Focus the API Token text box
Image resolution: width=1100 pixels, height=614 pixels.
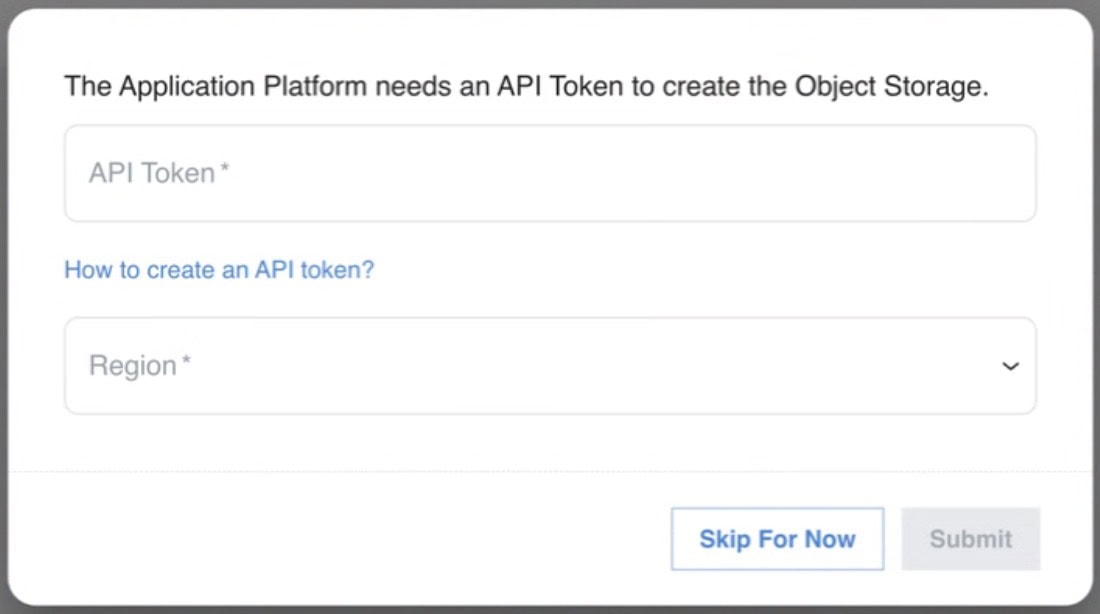tap(550, 173)
